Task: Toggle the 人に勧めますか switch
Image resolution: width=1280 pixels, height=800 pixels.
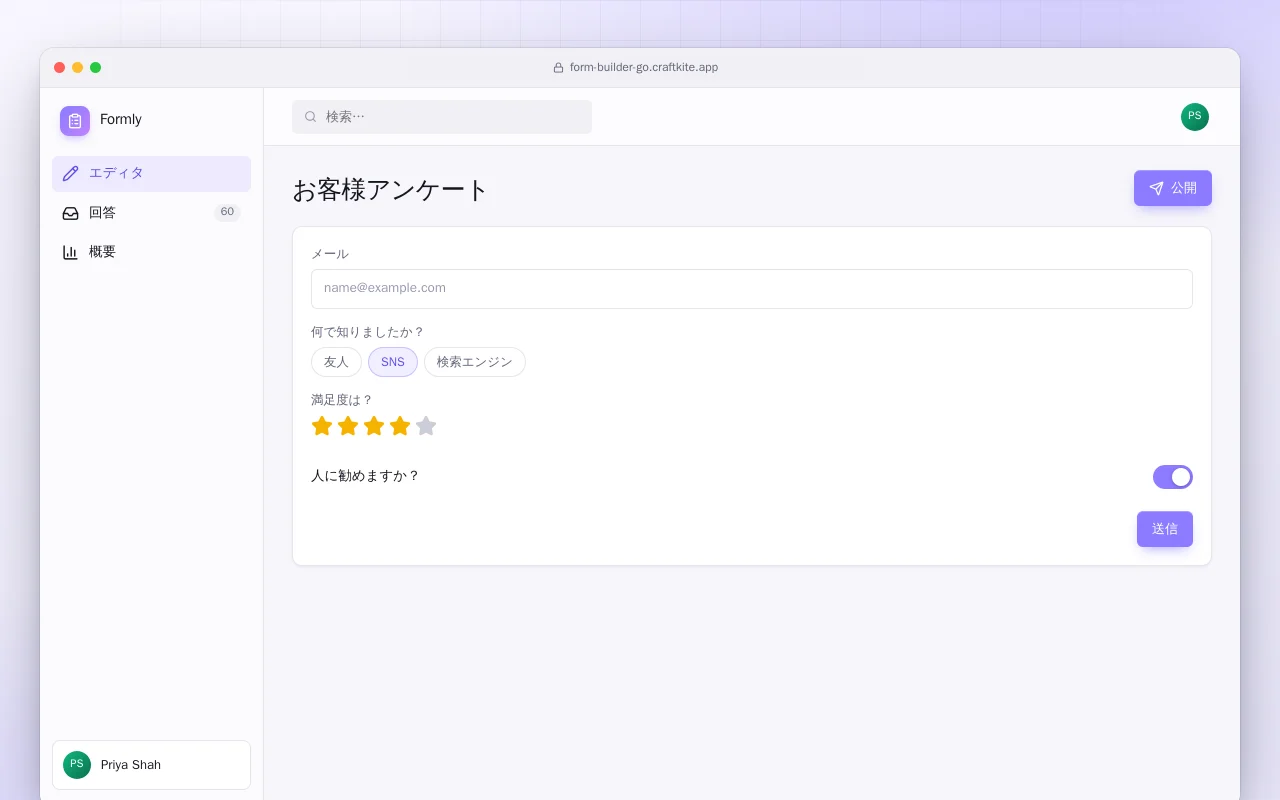Action: (1173, 477)
